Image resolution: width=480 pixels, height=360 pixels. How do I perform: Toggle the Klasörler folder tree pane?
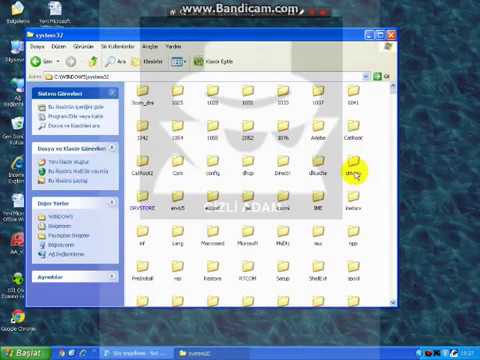[x=147, y=61]
